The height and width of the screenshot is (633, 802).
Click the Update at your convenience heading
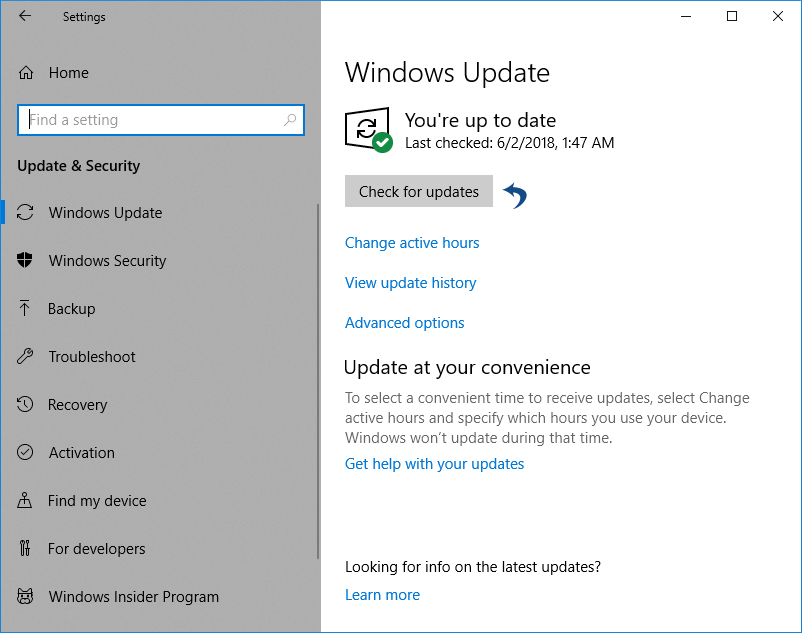[467, 368]
